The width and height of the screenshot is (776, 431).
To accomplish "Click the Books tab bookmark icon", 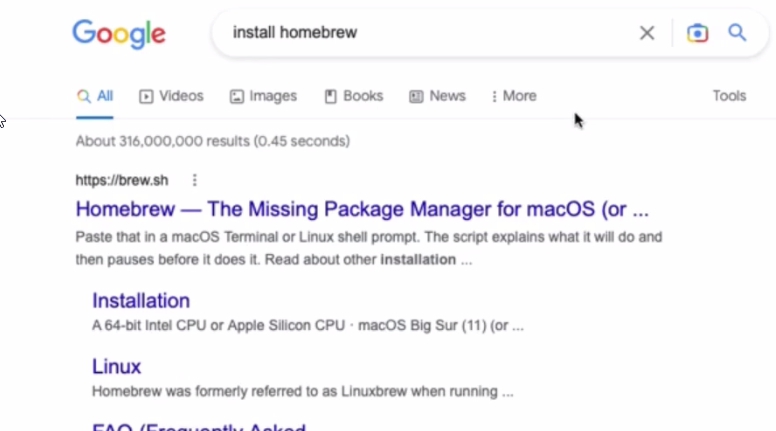I will pos(330,96).
